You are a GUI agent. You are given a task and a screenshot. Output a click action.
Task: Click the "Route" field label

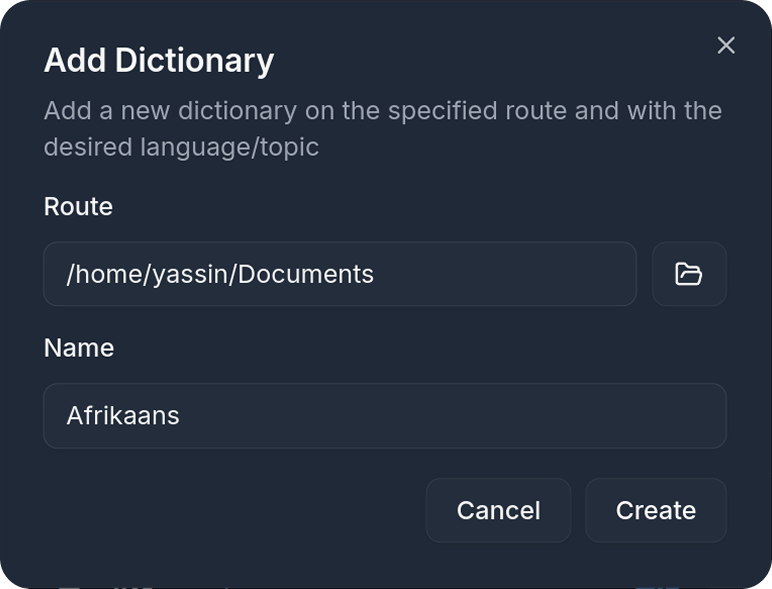pyautogui.click(x=78, y=206)
